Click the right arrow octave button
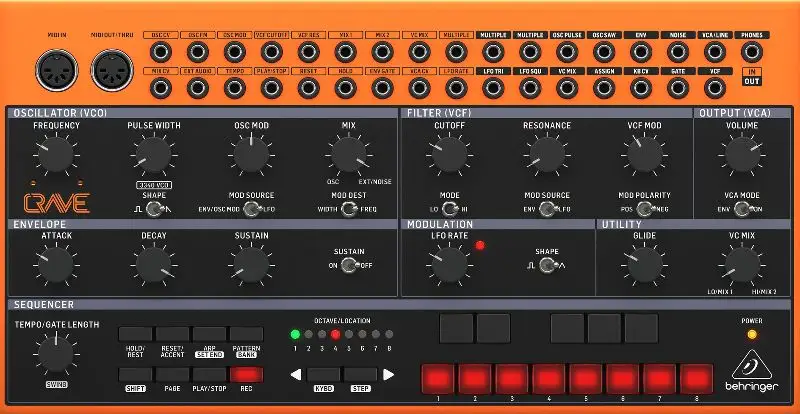 389,375
